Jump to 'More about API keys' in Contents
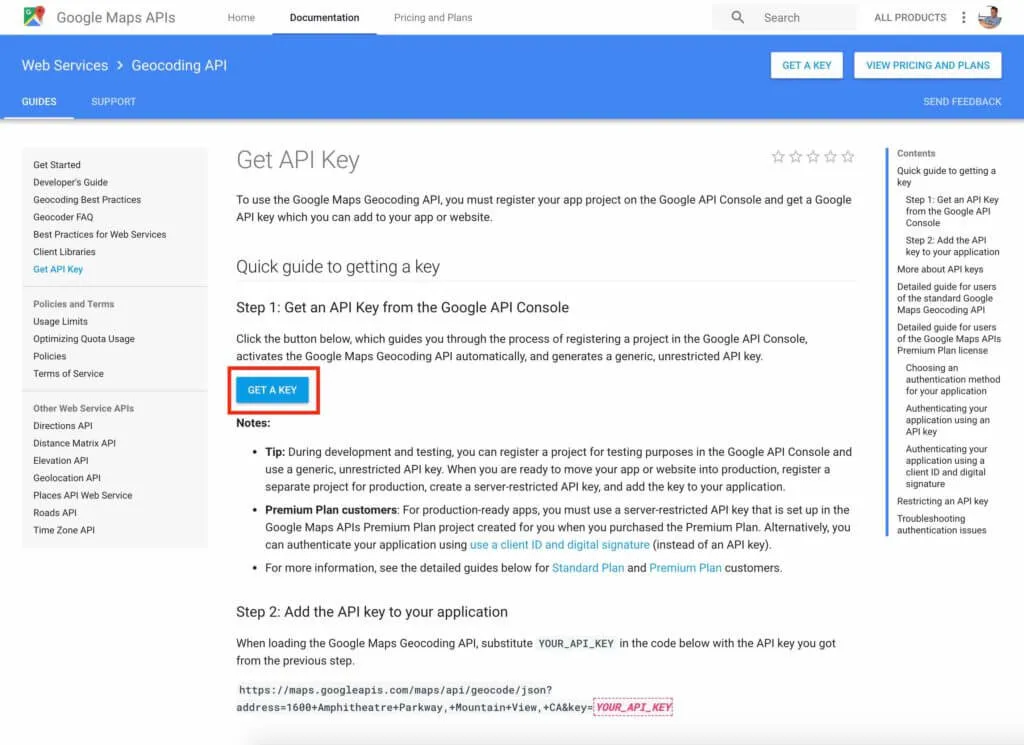The image size is (1024, 745). coord(940,269)
